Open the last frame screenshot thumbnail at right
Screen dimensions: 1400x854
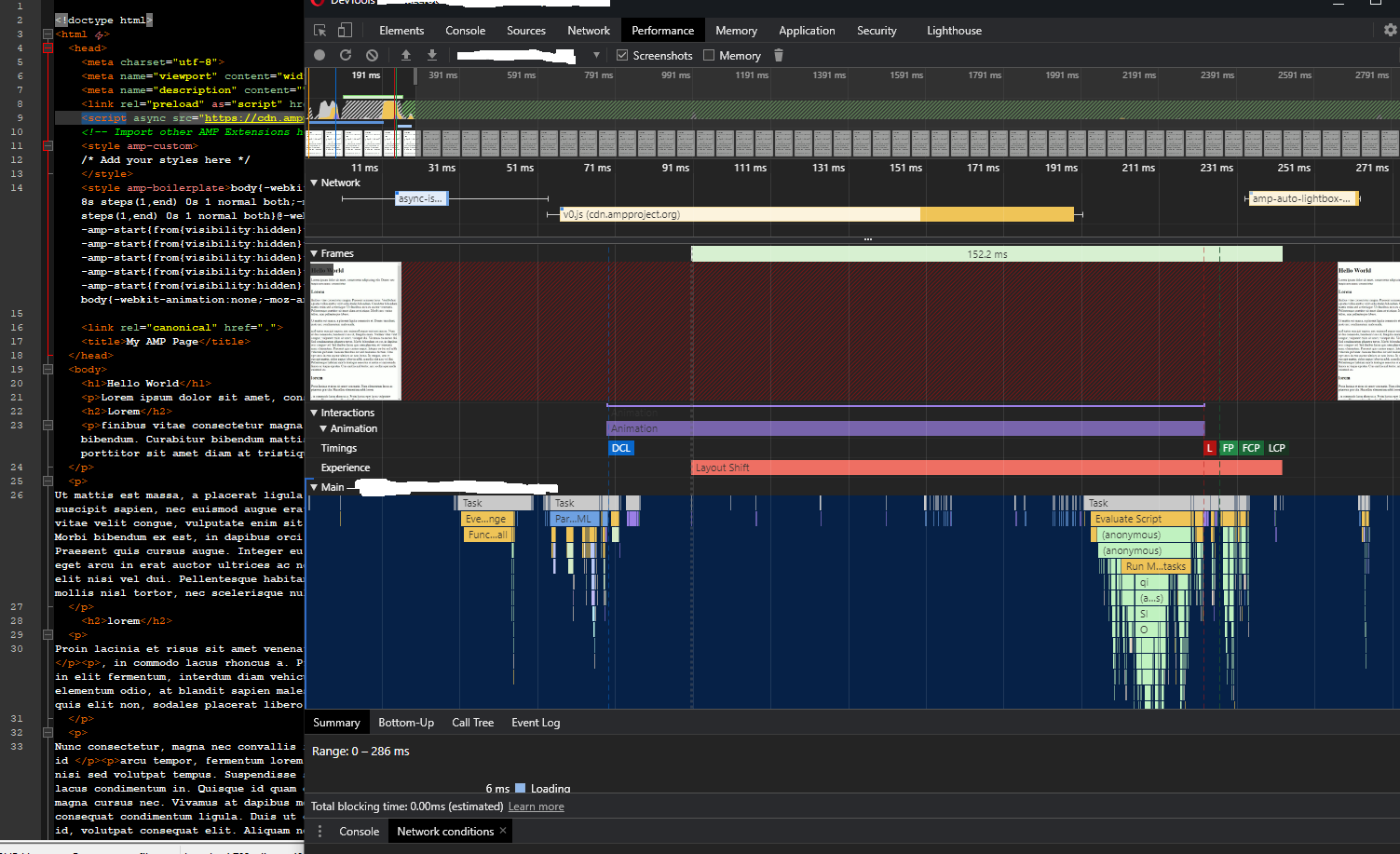click(x=1368, y=331)
